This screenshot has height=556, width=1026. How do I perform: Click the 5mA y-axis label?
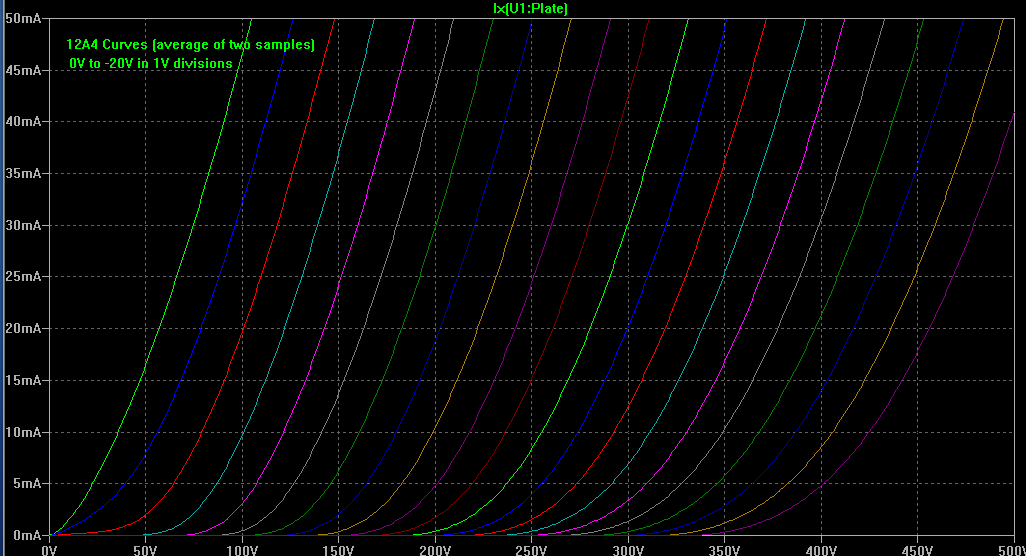click(x=27, y=483)
